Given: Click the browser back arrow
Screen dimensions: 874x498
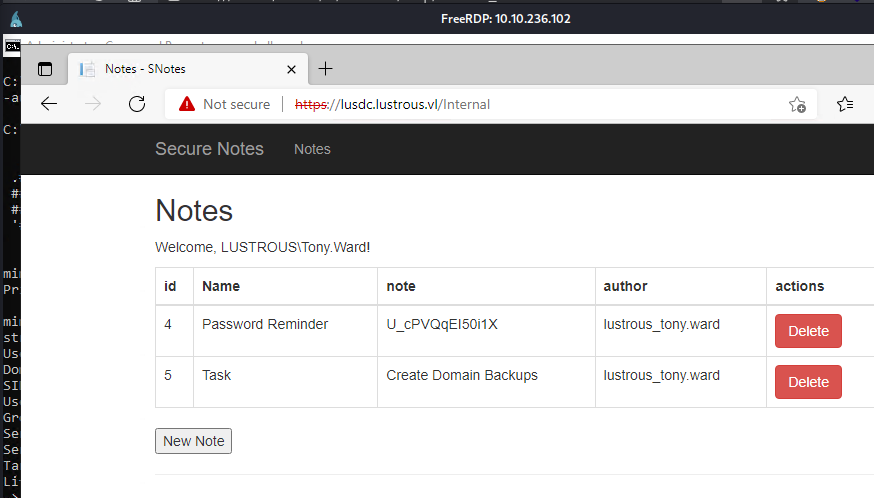Looking at the screenshot, I should point(49,104).
